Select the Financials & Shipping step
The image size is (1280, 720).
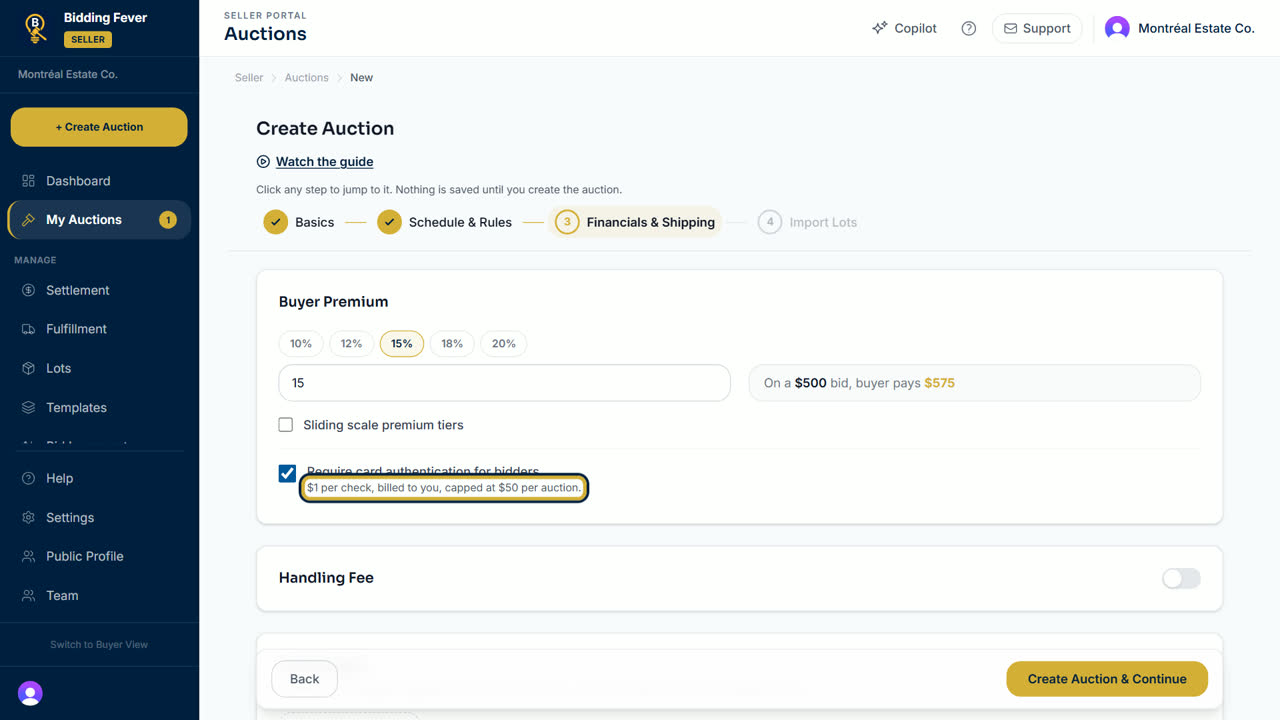coord(635,222)
